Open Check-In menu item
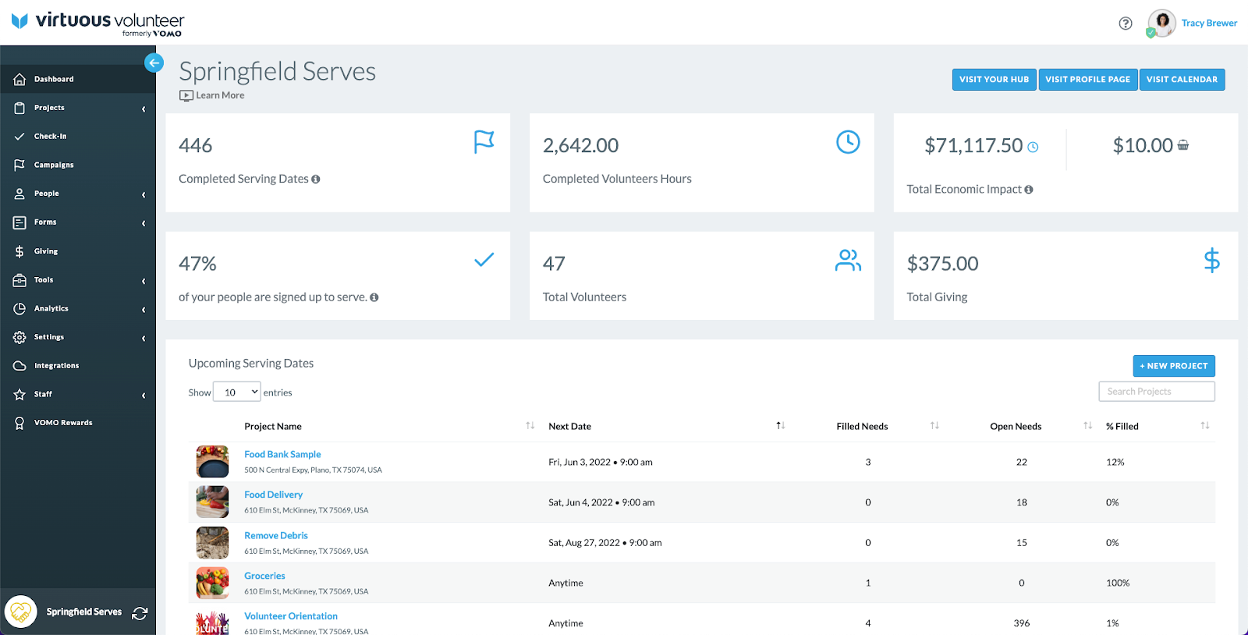This screenshot has height=636, width=1248. [78, 136]
